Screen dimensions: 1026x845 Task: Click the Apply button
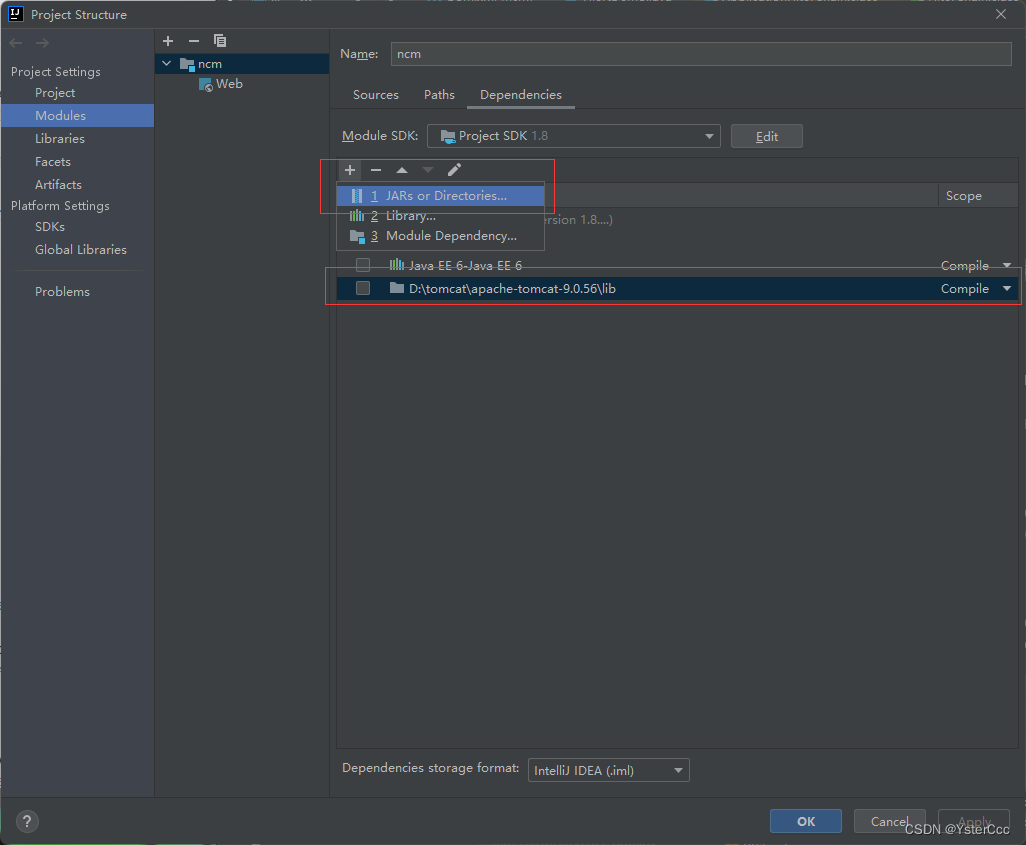(x=974, y=821)
